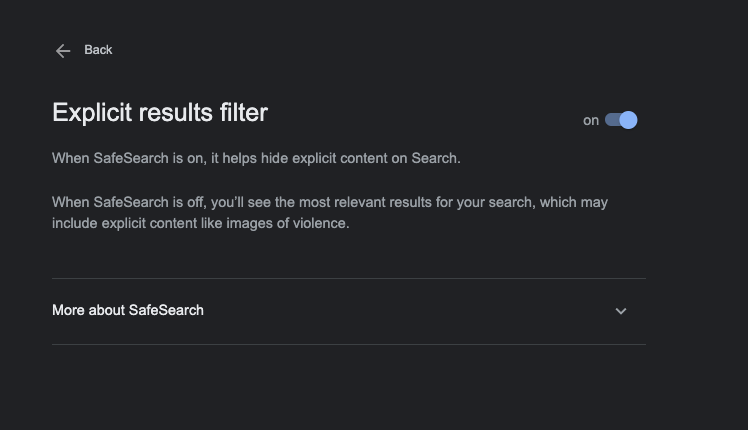Go back using the left arrow
The image size is (748, 430).
tap(63, 50)
